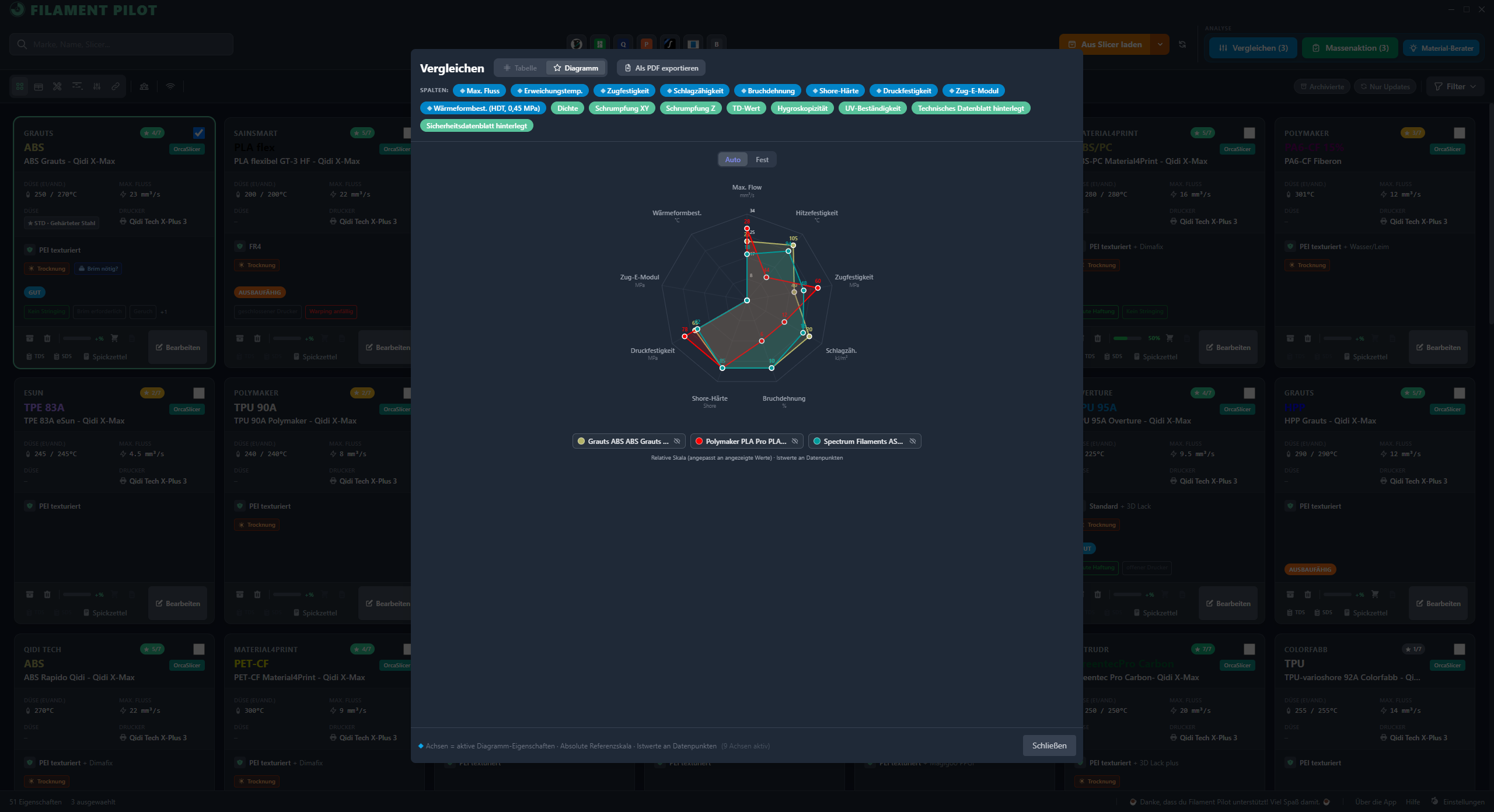Select the Fest scale option
Image resolution: width=1494 pixels, height=812 pixels.
(x=762, y=160)
